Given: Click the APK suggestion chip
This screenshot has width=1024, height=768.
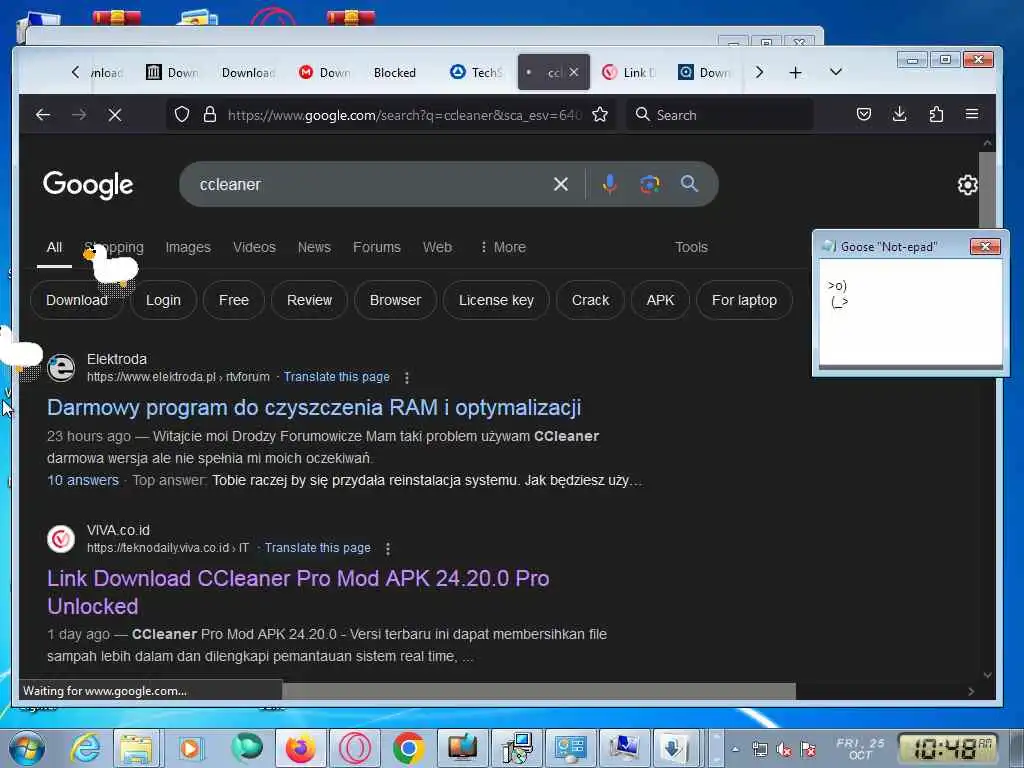Looking at the screenshot, I should [x=660, y=300].
